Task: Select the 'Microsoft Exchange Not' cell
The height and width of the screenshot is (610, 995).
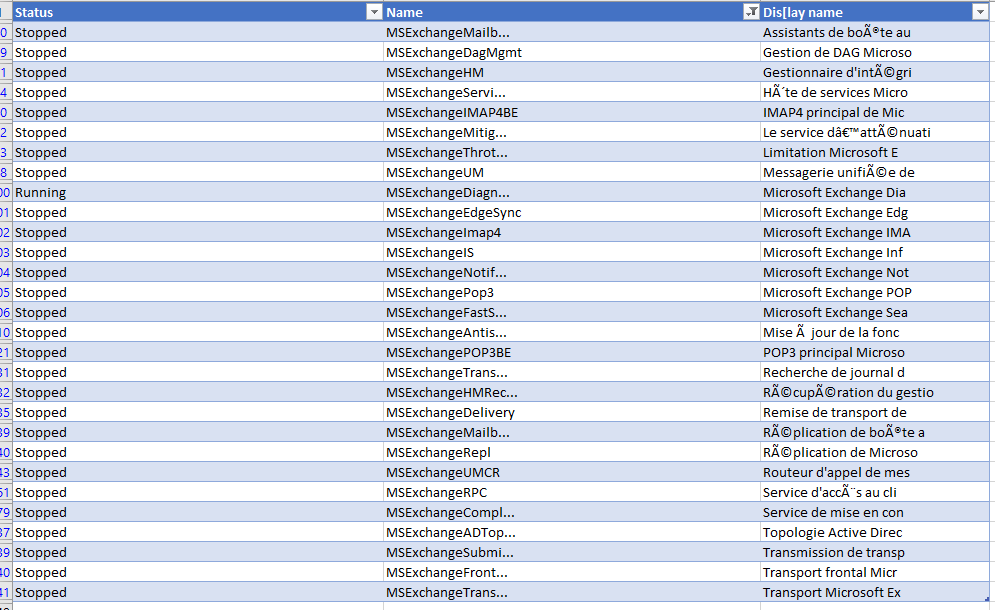Action: pyautogui.click(x=874, y=272)
